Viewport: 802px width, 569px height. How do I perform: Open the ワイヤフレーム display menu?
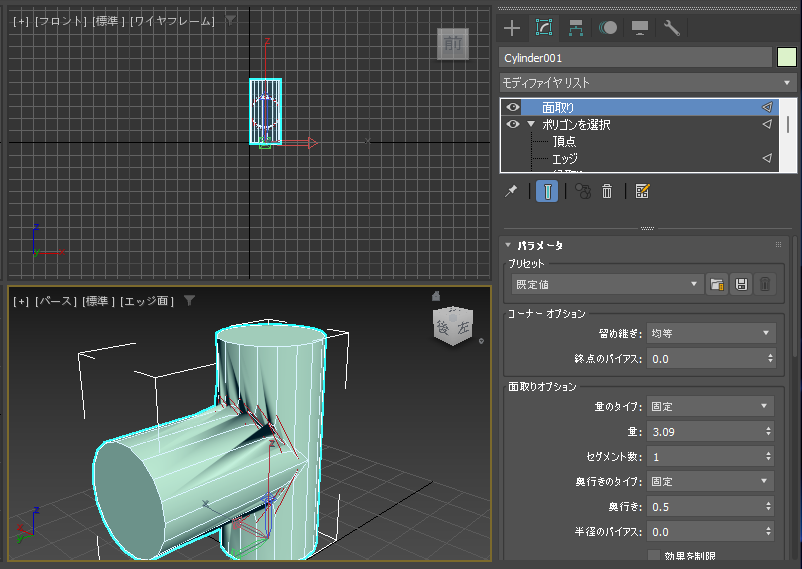(x=172, y=21)
